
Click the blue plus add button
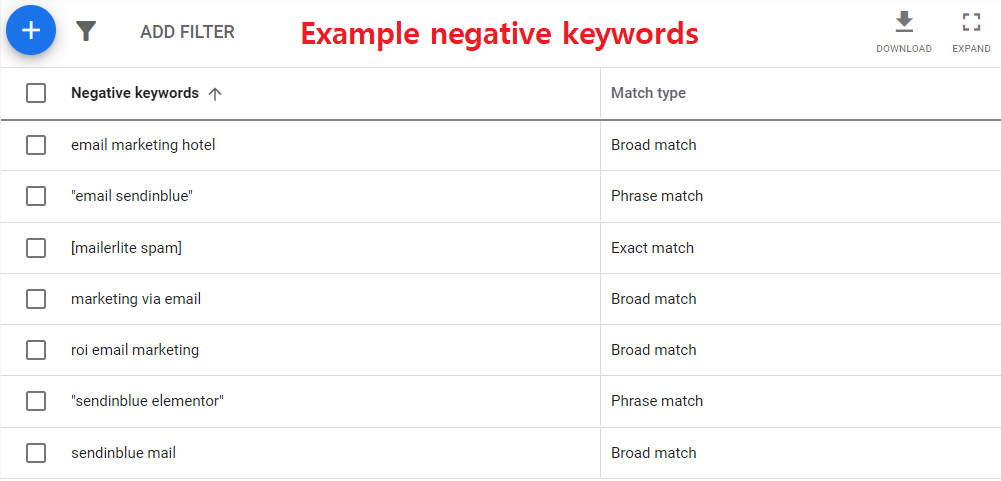[x=31, y=30]
